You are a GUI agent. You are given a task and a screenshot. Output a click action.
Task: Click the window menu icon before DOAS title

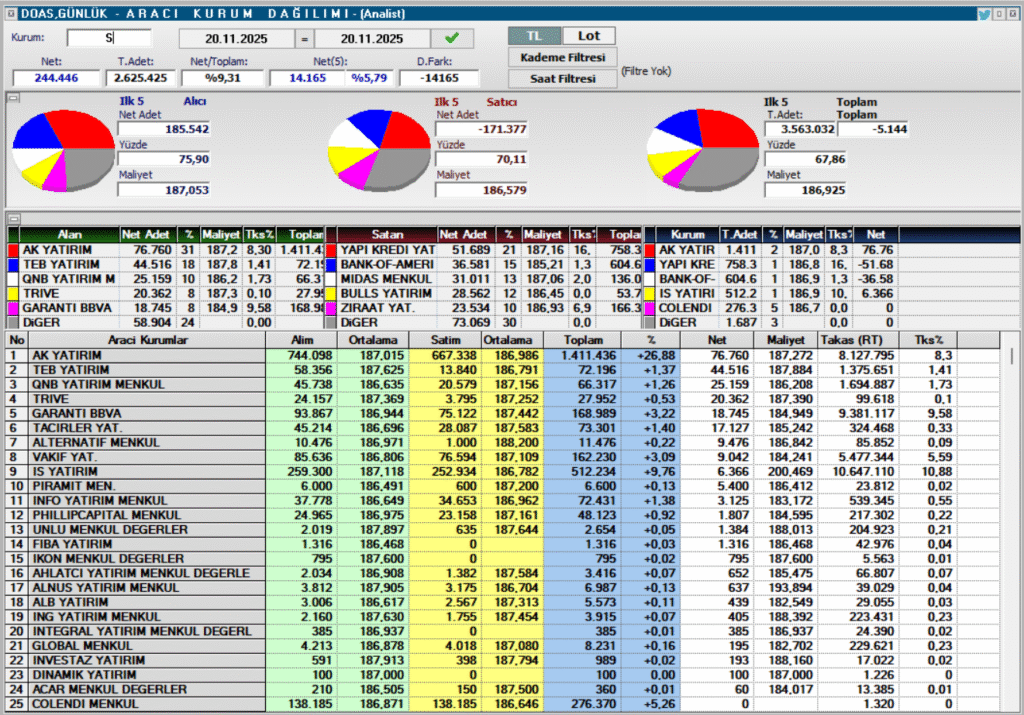[11, 14]
